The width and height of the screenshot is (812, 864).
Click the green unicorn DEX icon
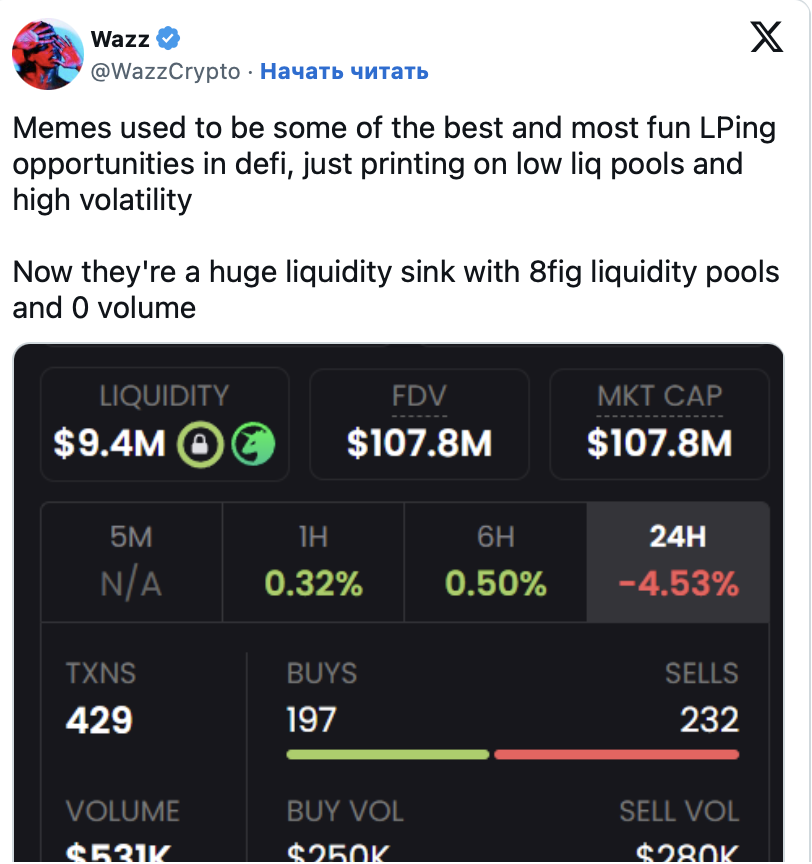coord(252,443)
